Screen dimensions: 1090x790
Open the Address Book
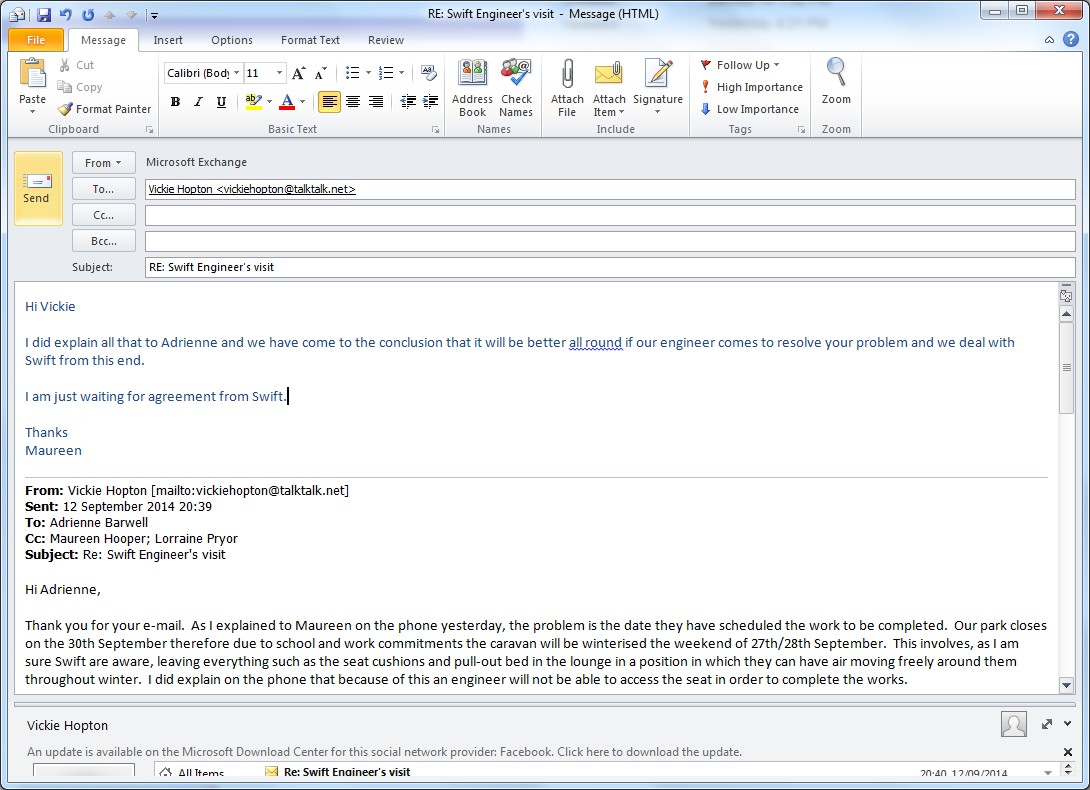472,76
